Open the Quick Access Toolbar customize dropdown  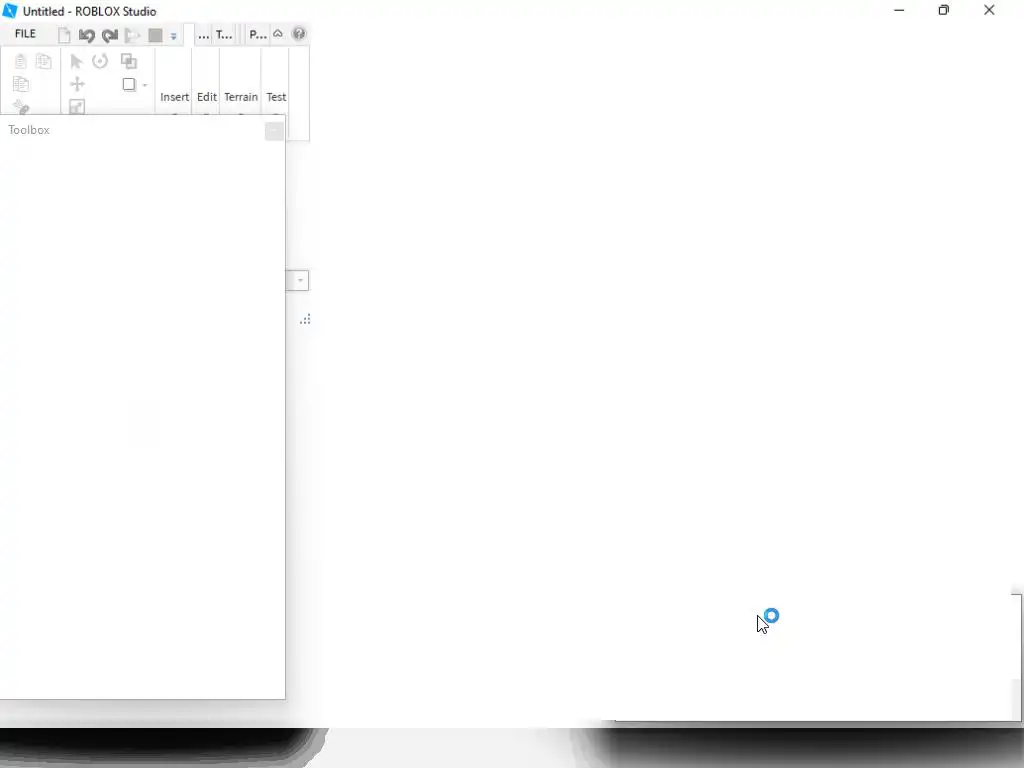(x=174, y=36)
